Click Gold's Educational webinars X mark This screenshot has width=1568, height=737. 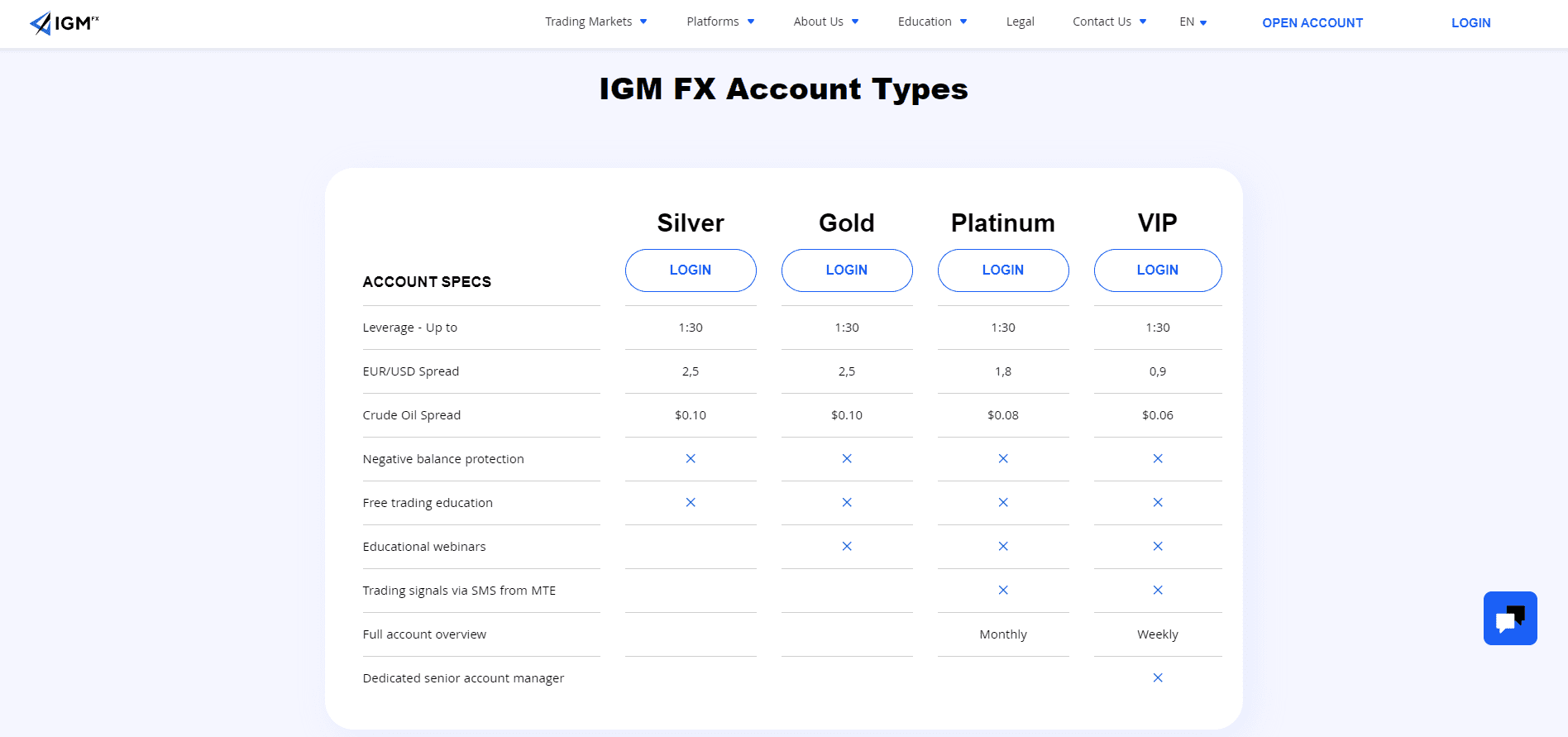847,546
